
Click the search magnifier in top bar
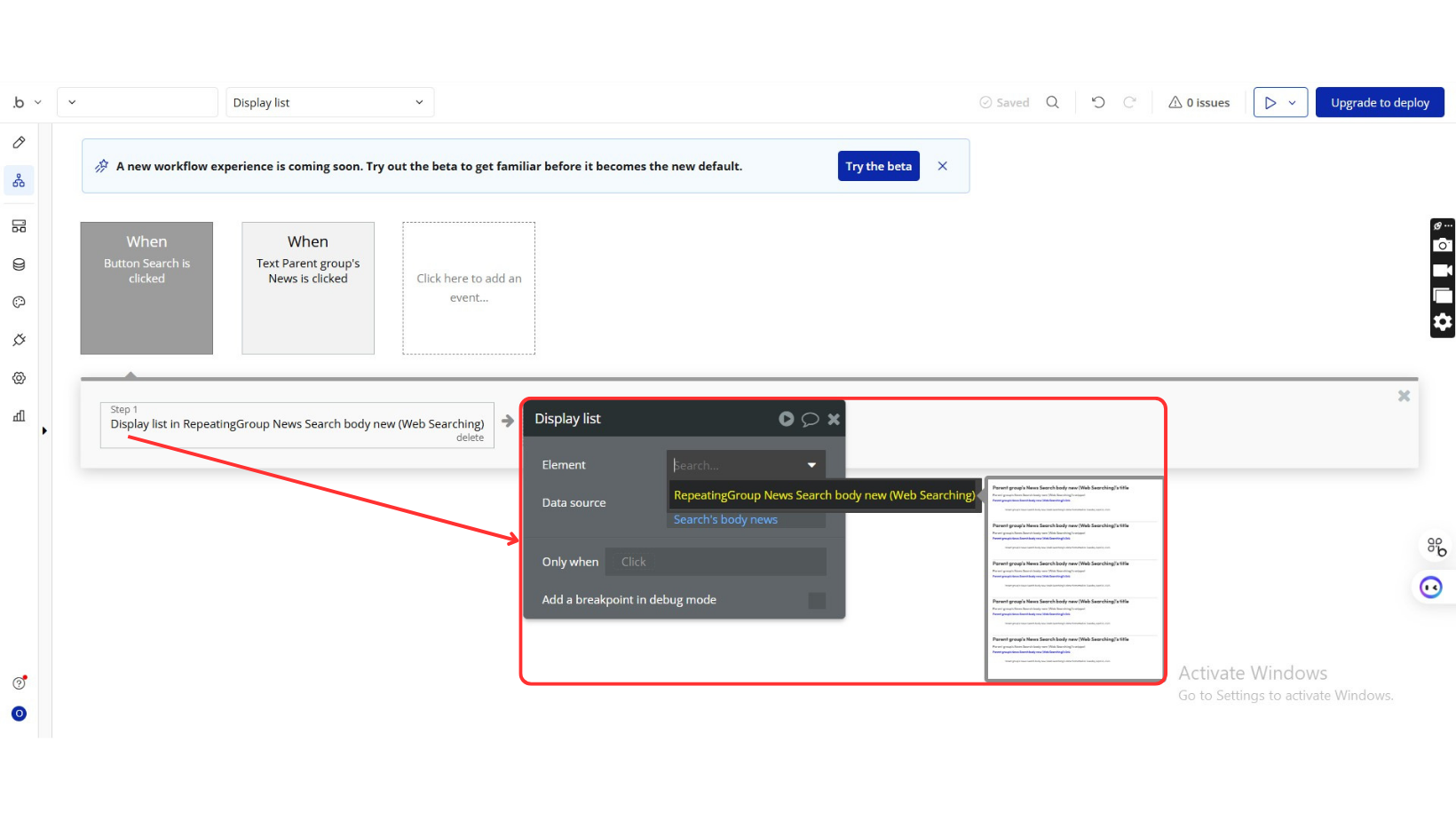pos(1052,103)
